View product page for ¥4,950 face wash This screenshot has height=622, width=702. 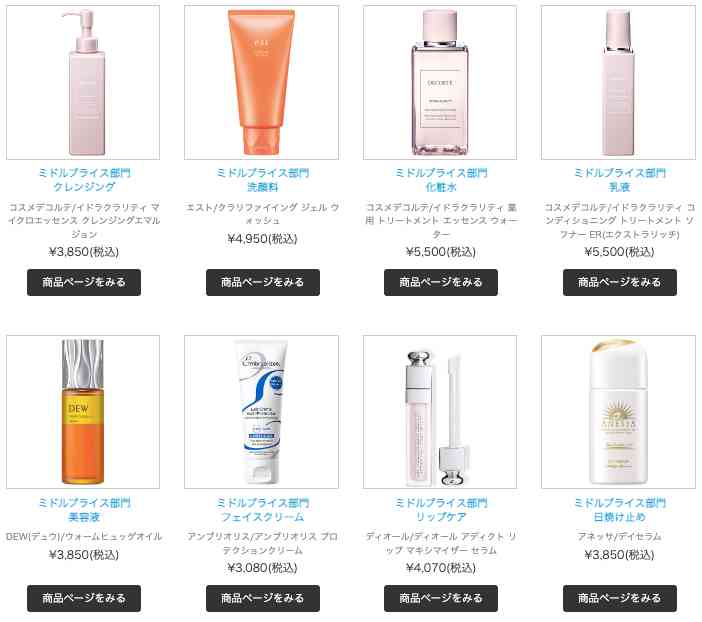click(263, 282)
